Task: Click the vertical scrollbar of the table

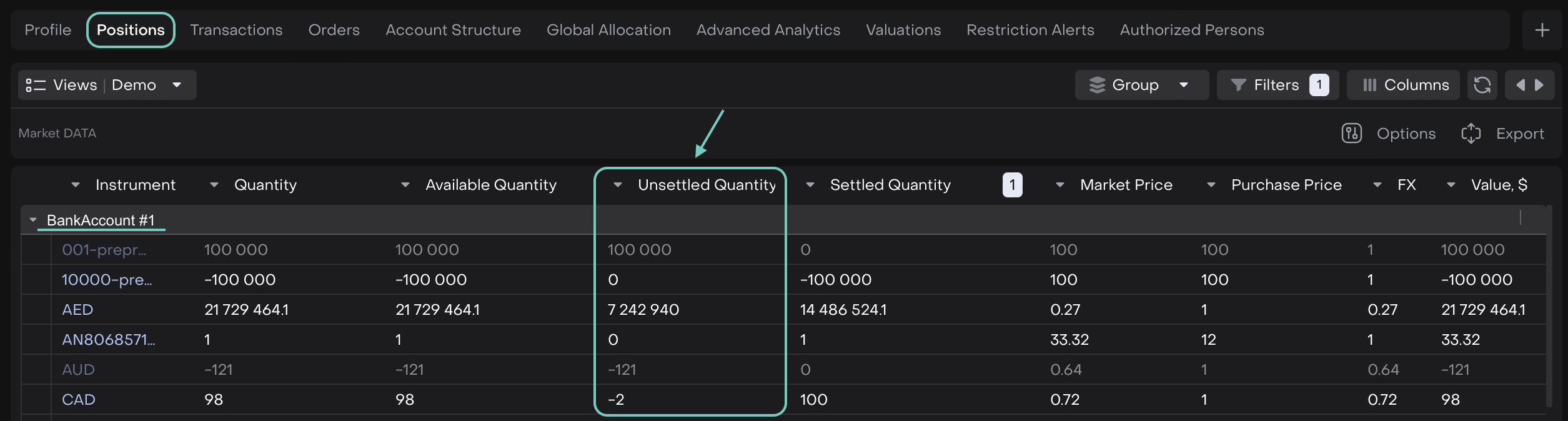Action: (1548, 306)
